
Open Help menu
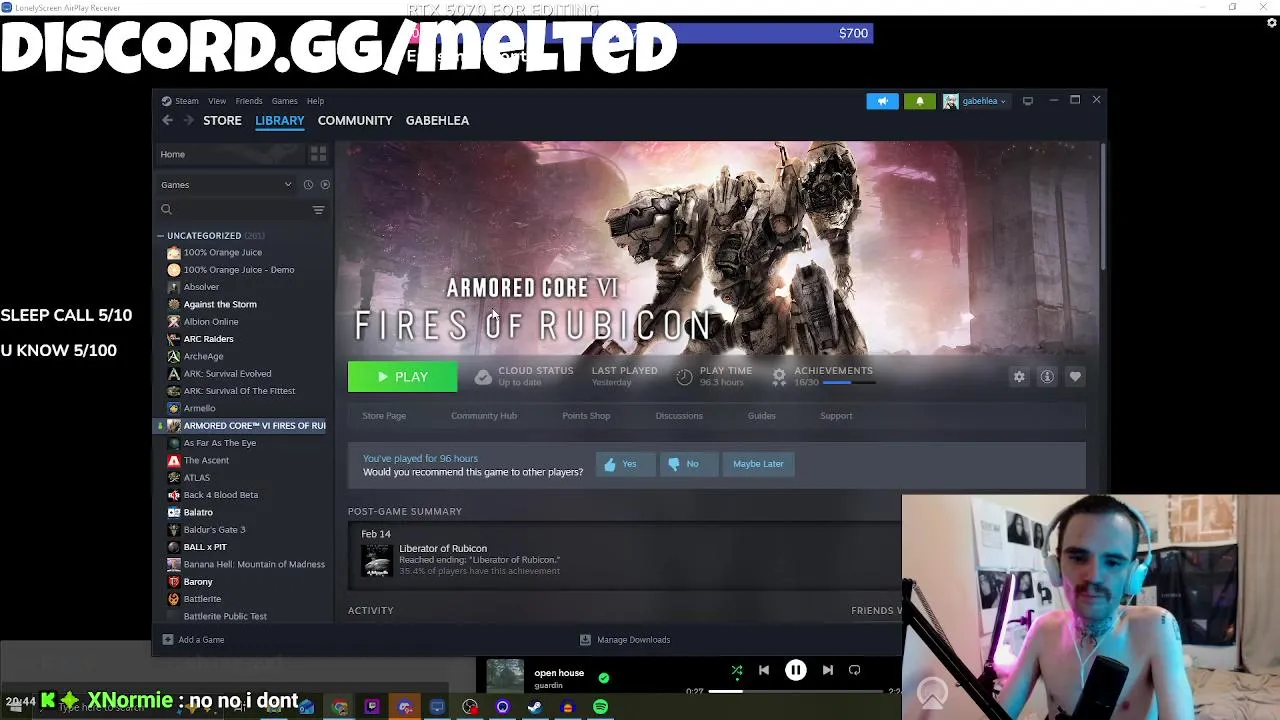(315, 101)
